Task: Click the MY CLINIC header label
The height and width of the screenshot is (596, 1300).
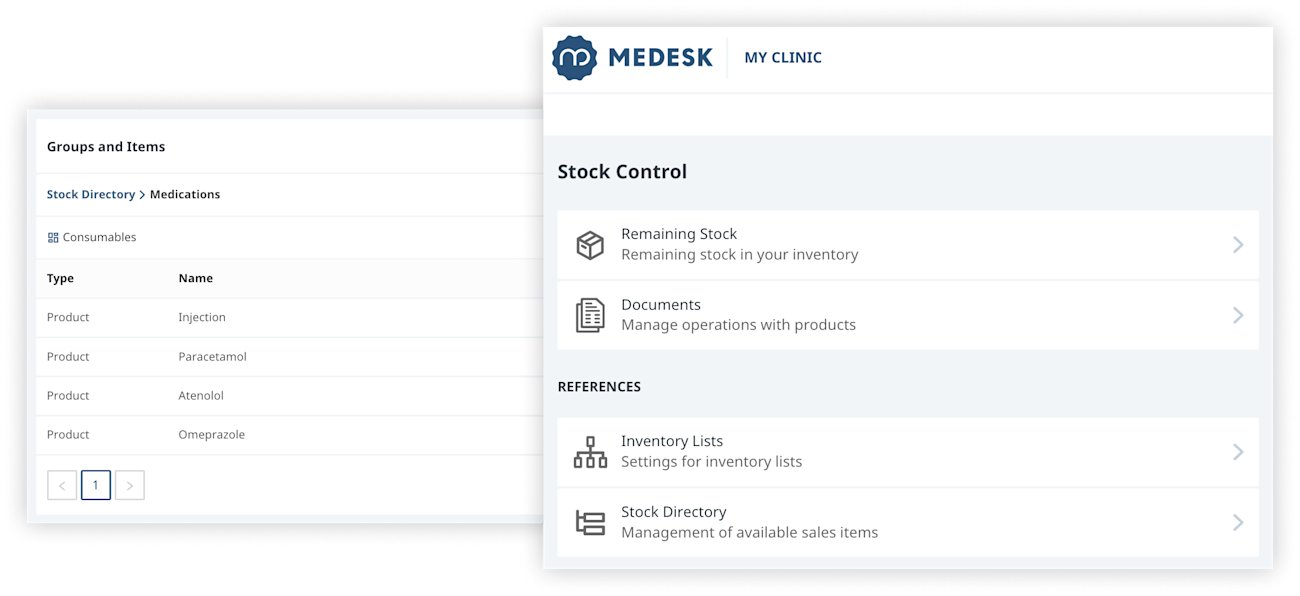Action: [x=783, y=58]
